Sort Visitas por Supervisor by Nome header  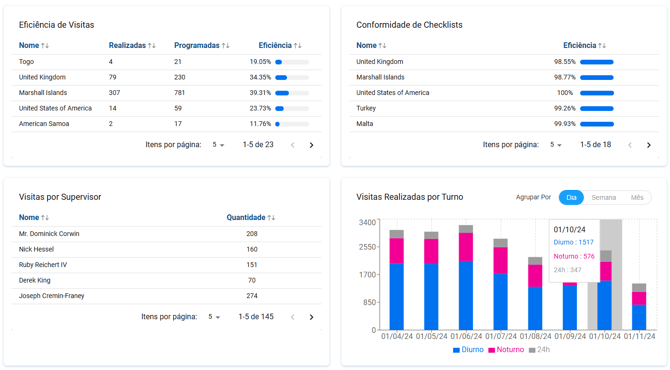pyautogui.click(x=33, y=218)
